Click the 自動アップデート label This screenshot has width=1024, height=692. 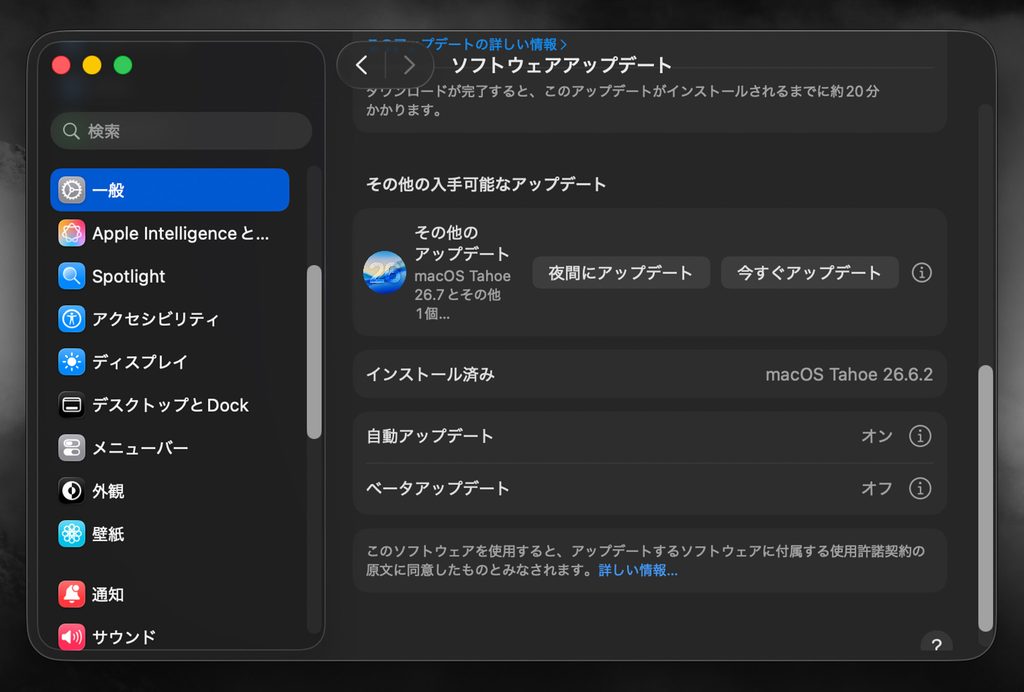430,435
